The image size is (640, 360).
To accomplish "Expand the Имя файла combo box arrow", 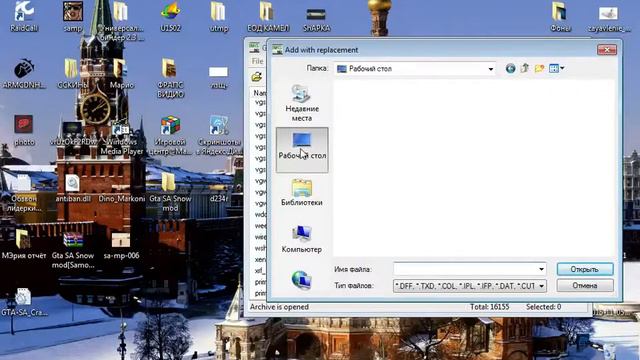I will tap(541, 269).
